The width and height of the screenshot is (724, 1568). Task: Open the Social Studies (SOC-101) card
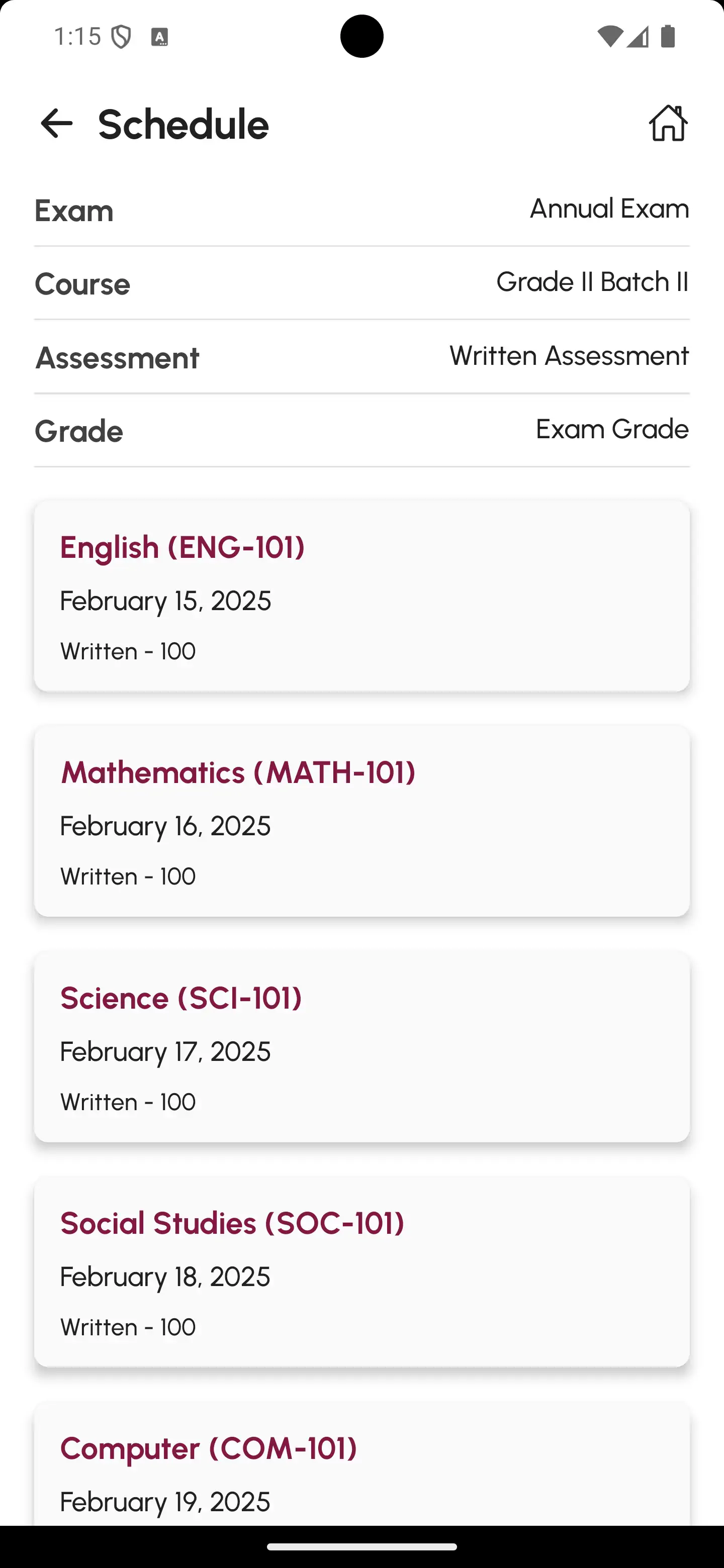[x=361, y=1271]
